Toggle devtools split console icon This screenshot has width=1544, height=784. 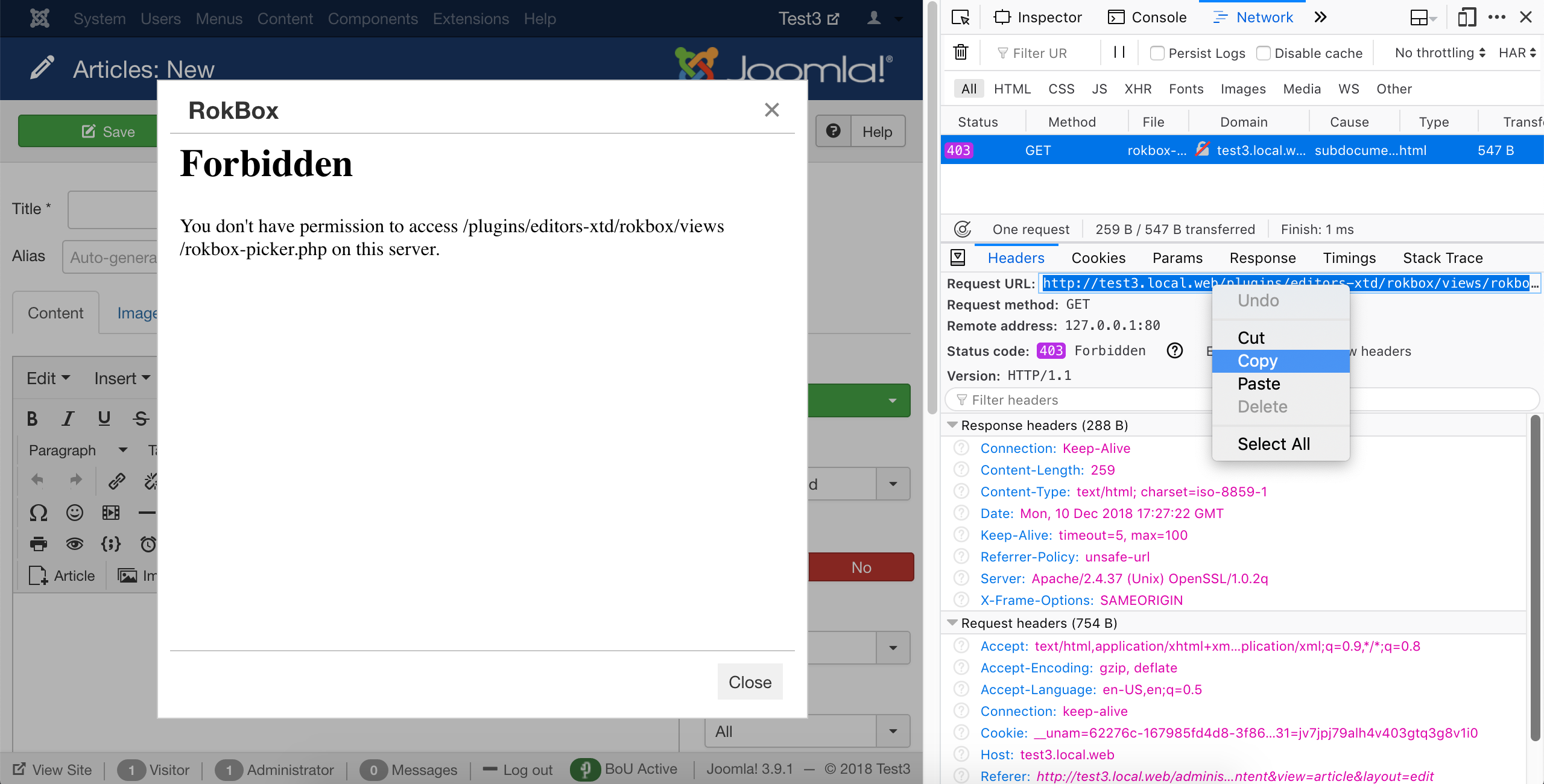tap(1423, 17)
